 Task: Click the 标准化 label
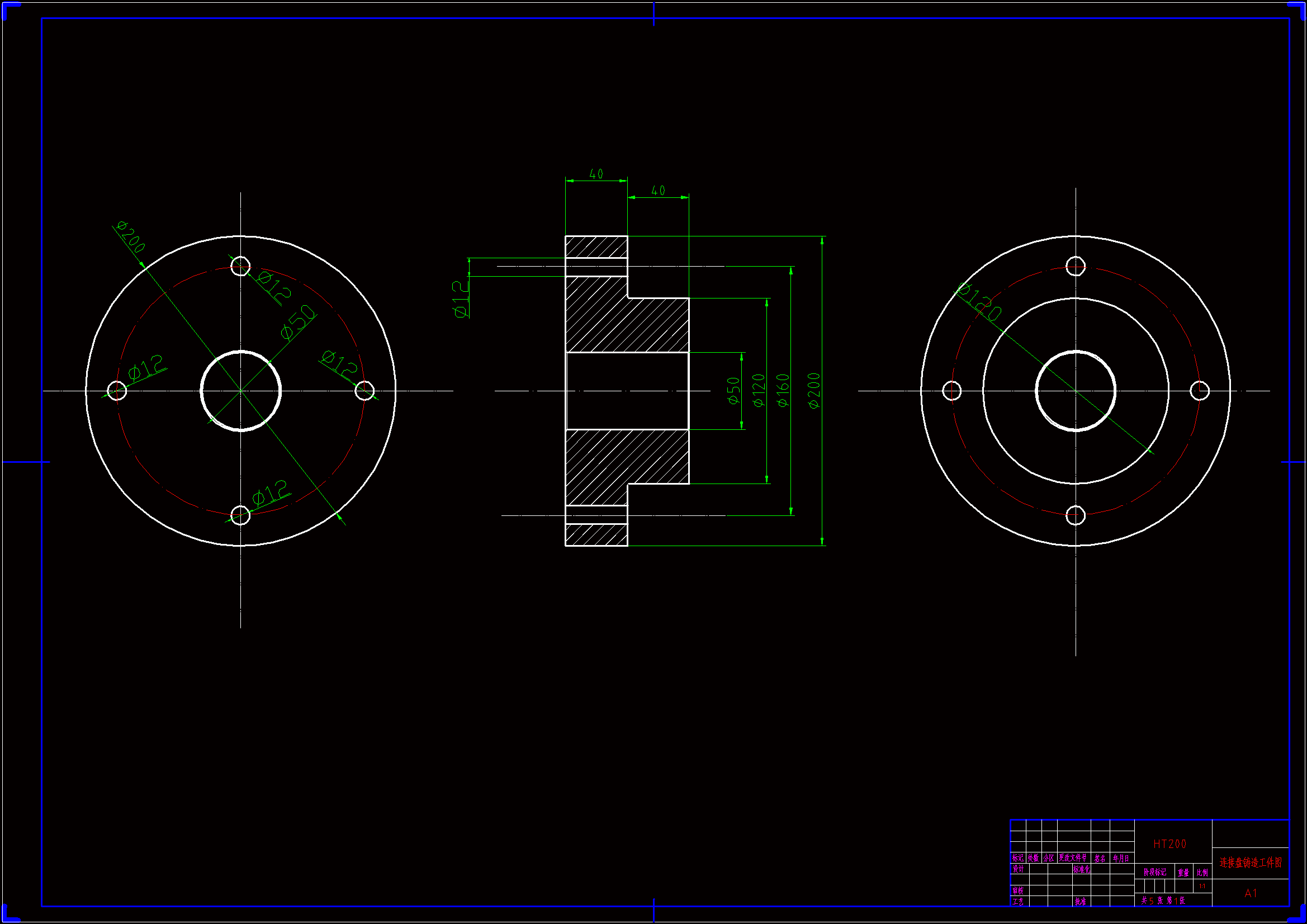point(1082,869)
